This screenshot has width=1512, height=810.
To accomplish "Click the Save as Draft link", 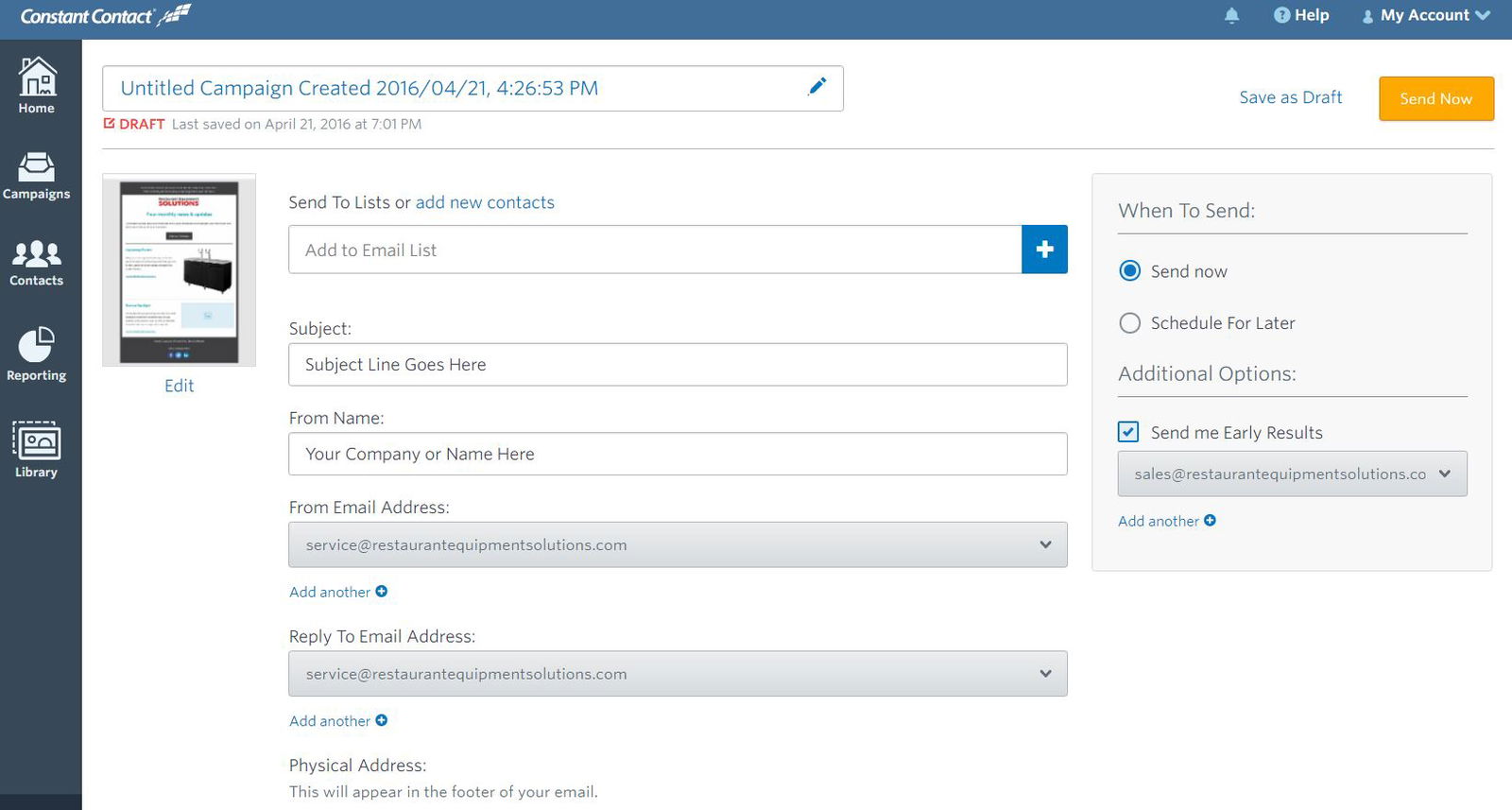I will point(1290,97).
